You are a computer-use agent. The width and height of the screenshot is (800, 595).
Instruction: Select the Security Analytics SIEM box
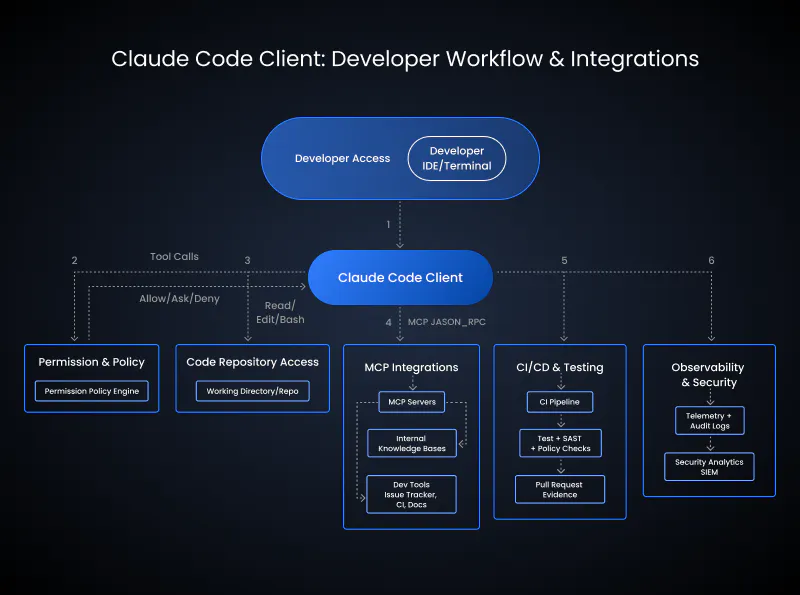709,466
